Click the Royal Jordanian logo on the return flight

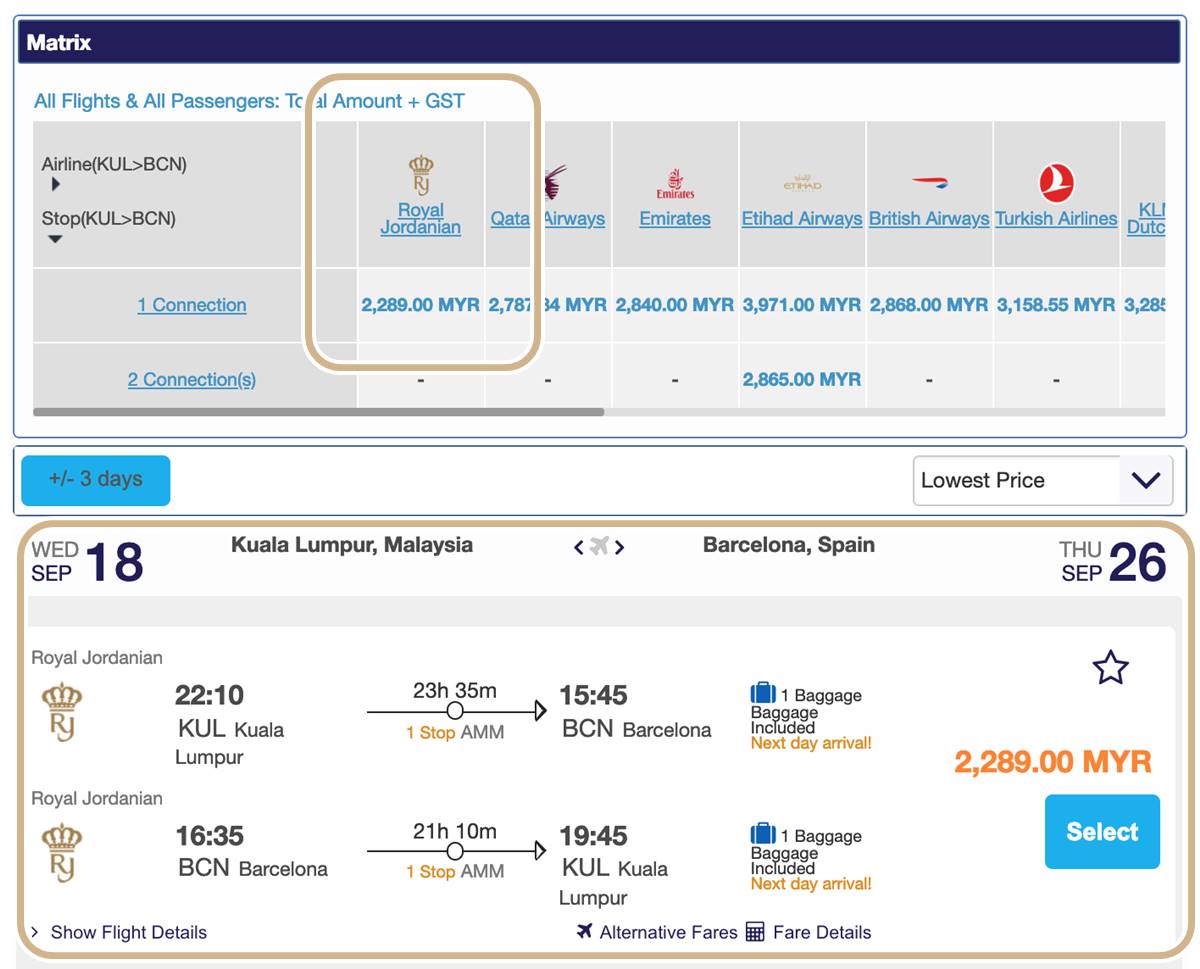click(63, 853)
